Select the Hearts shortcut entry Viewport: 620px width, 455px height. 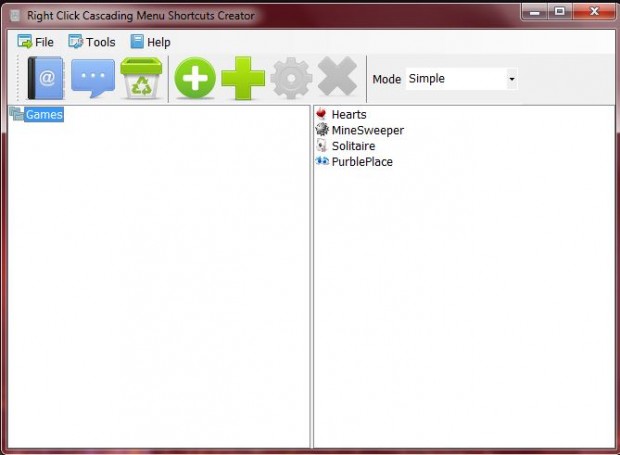(349, 115)
